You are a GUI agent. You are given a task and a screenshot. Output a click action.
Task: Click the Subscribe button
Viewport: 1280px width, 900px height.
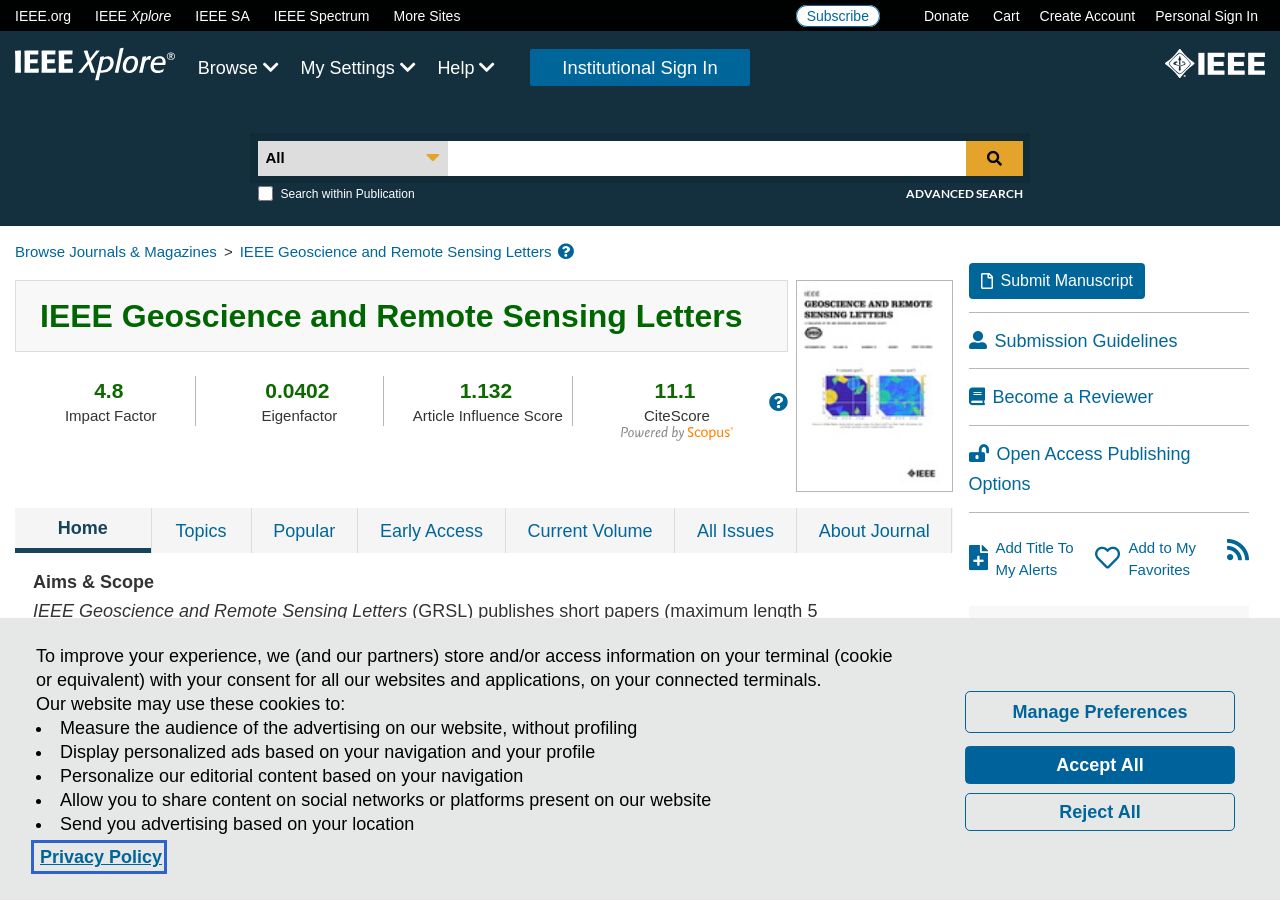click(x=838, y=16)
